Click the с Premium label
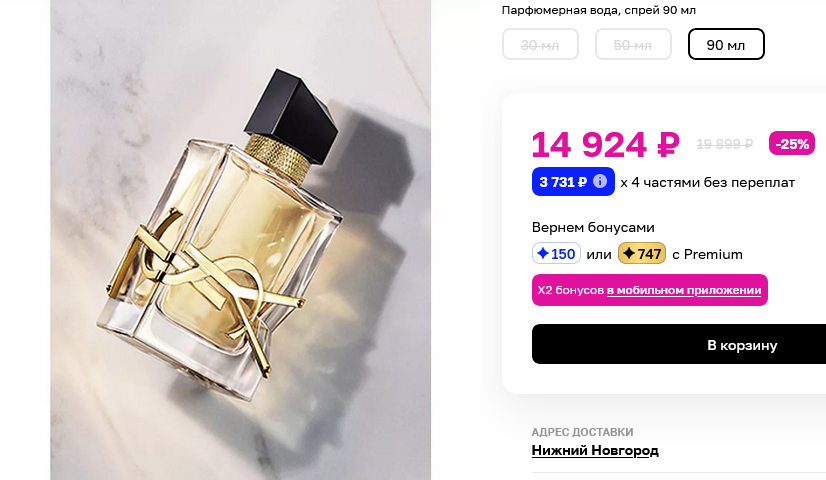The image size is (826, 480). pyautogui.click(x=707, y=254)
